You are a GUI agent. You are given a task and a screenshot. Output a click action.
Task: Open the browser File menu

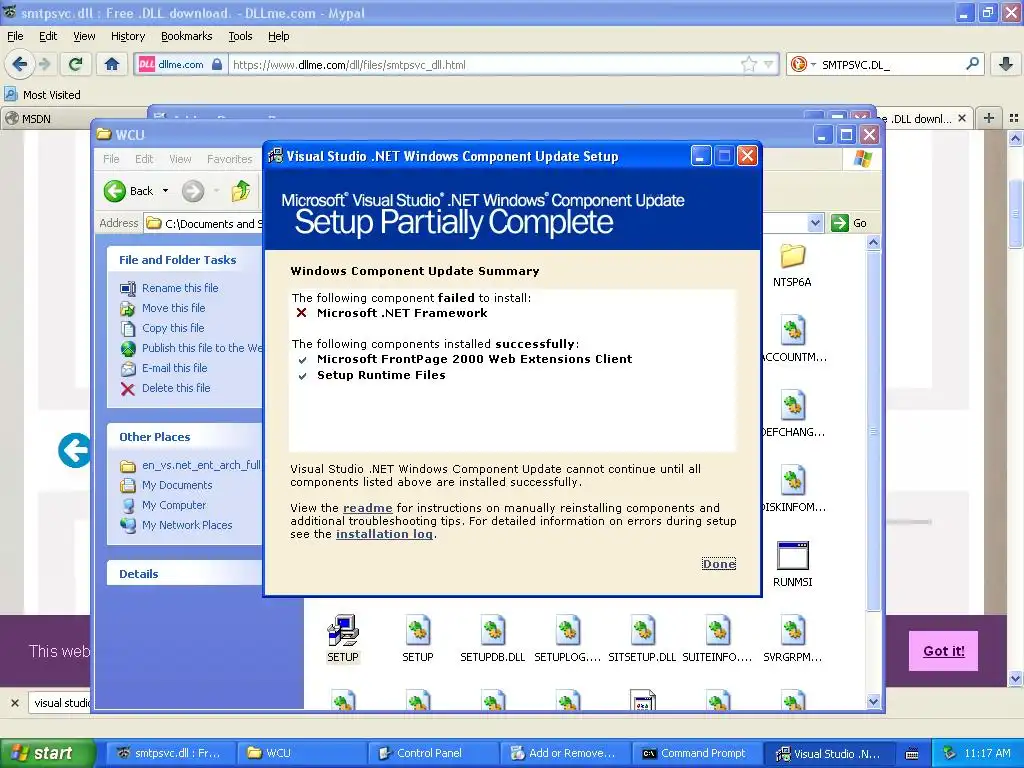point(15,36)
